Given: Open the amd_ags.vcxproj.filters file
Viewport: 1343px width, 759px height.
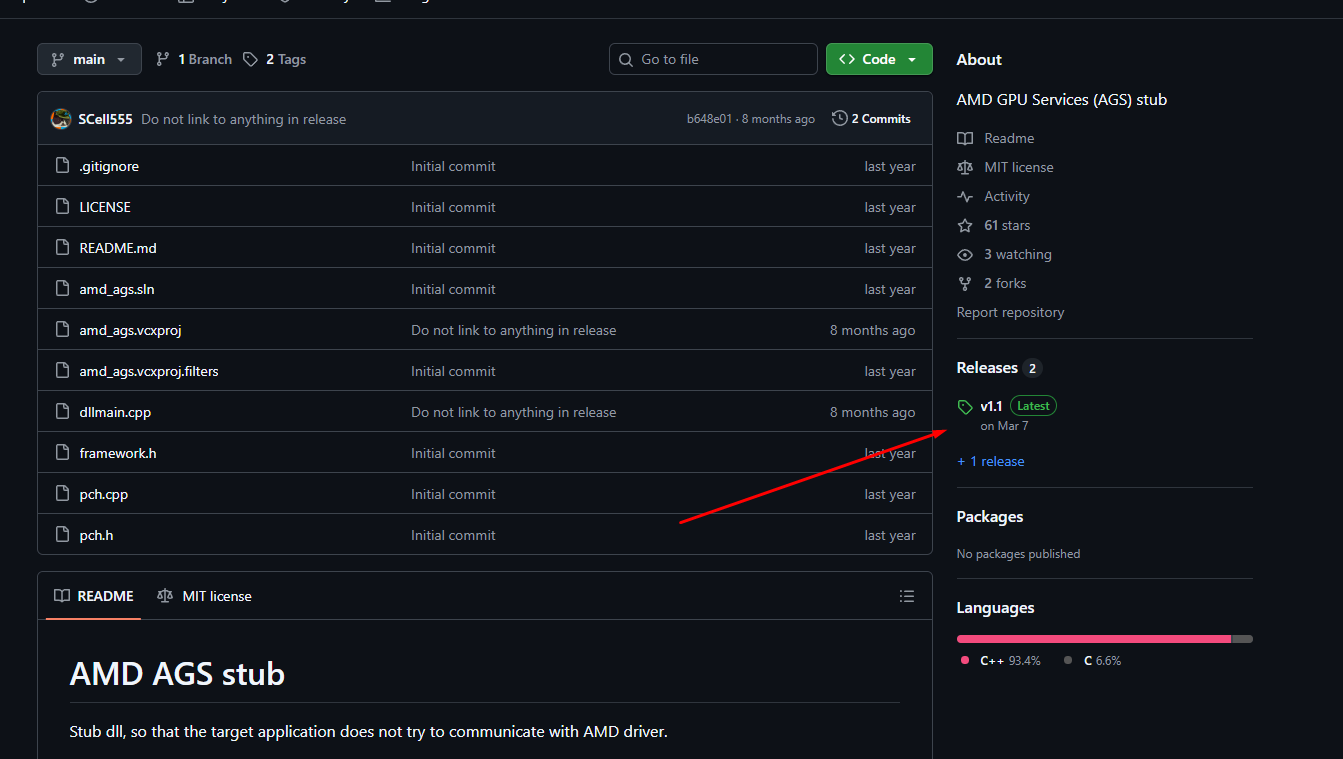Looking at the screenshot, I should tap(149, 371).
